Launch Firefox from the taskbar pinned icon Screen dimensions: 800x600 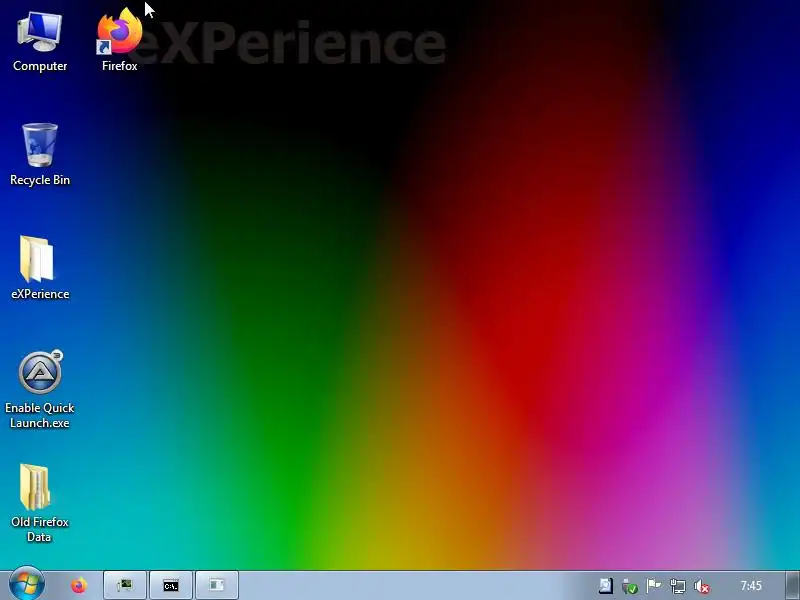point(79,585)
